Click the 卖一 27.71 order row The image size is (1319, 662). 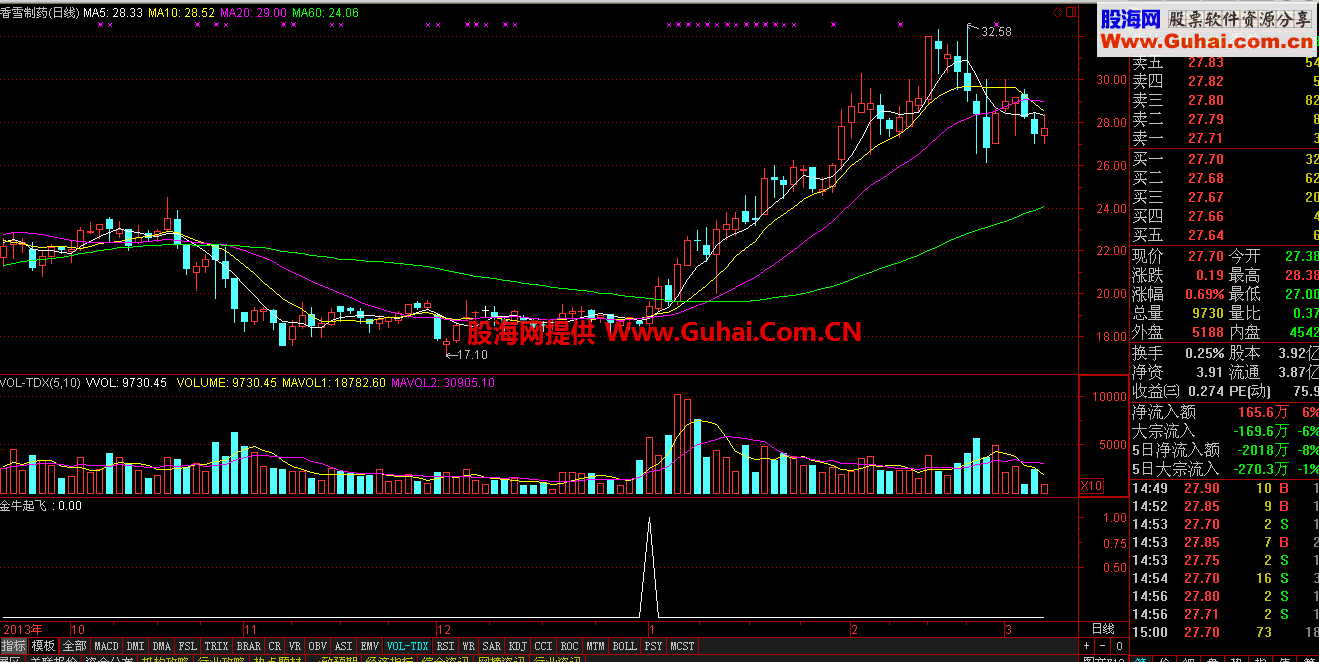1224,138
